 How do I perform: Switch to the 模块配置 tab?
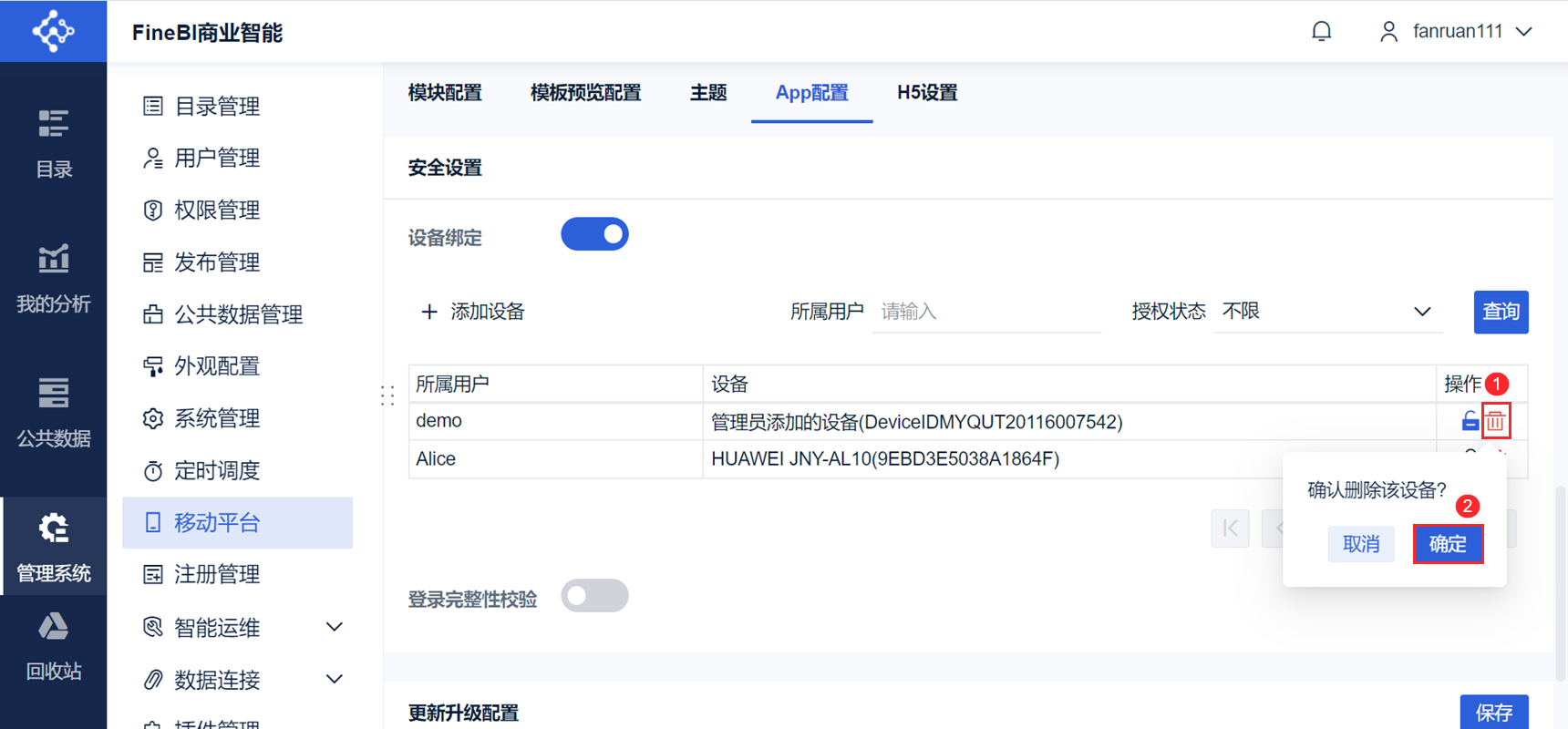point(445,93)
